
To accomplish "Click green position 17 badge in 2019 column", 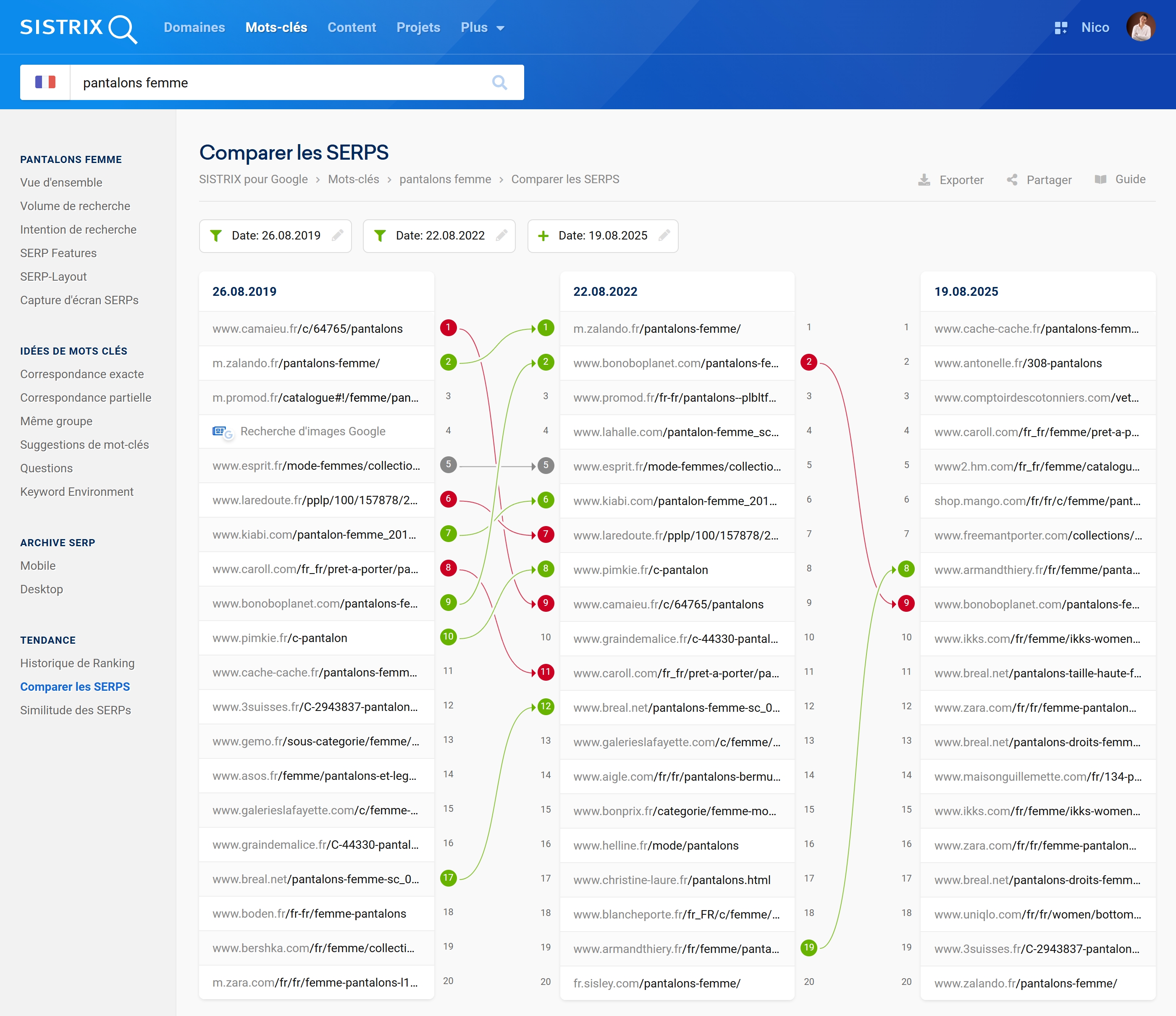I will point(449,878).
